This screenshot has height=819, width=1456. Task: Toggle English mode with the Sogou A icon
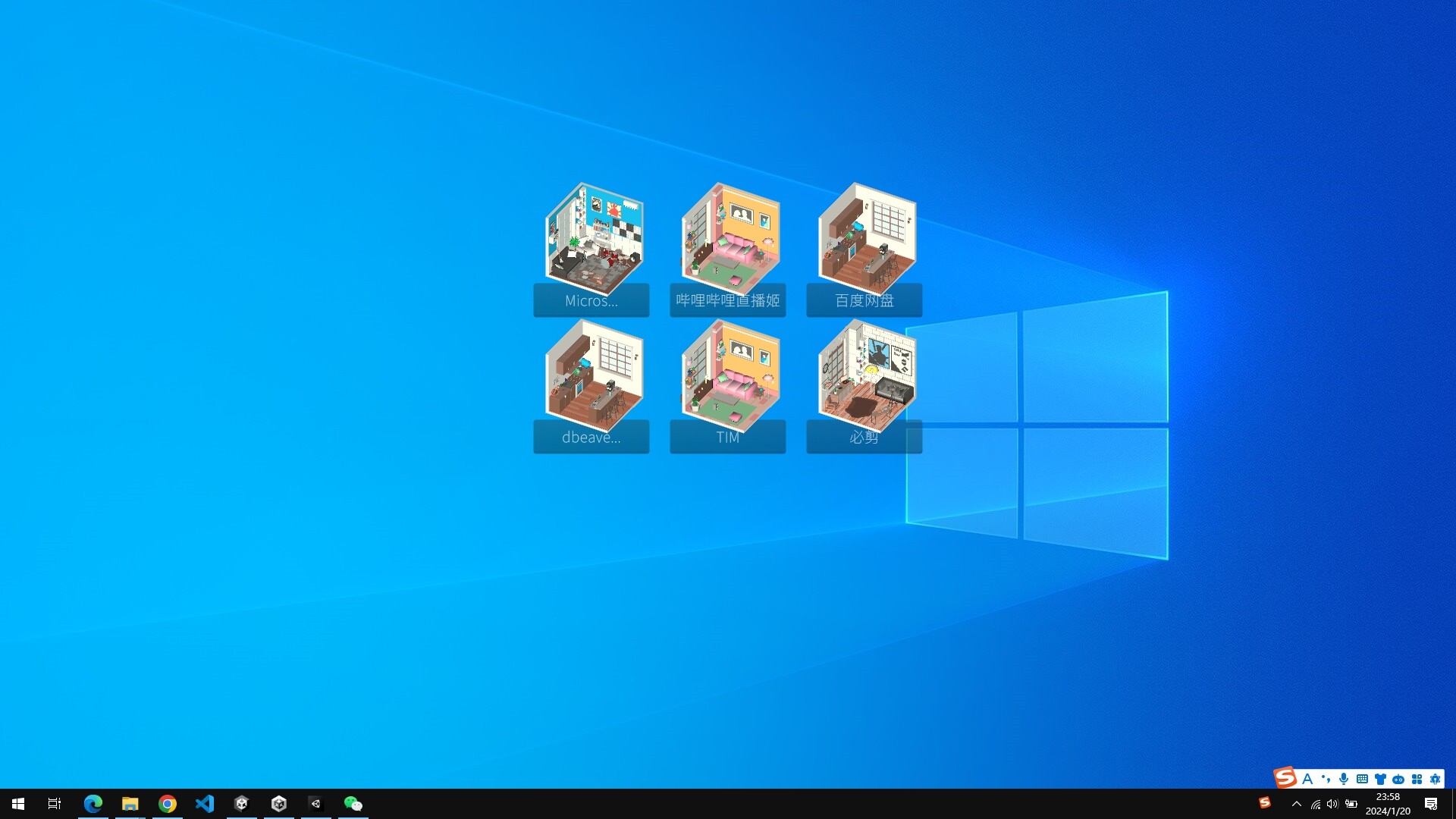pyautogui.click(x=1307, y=779)
